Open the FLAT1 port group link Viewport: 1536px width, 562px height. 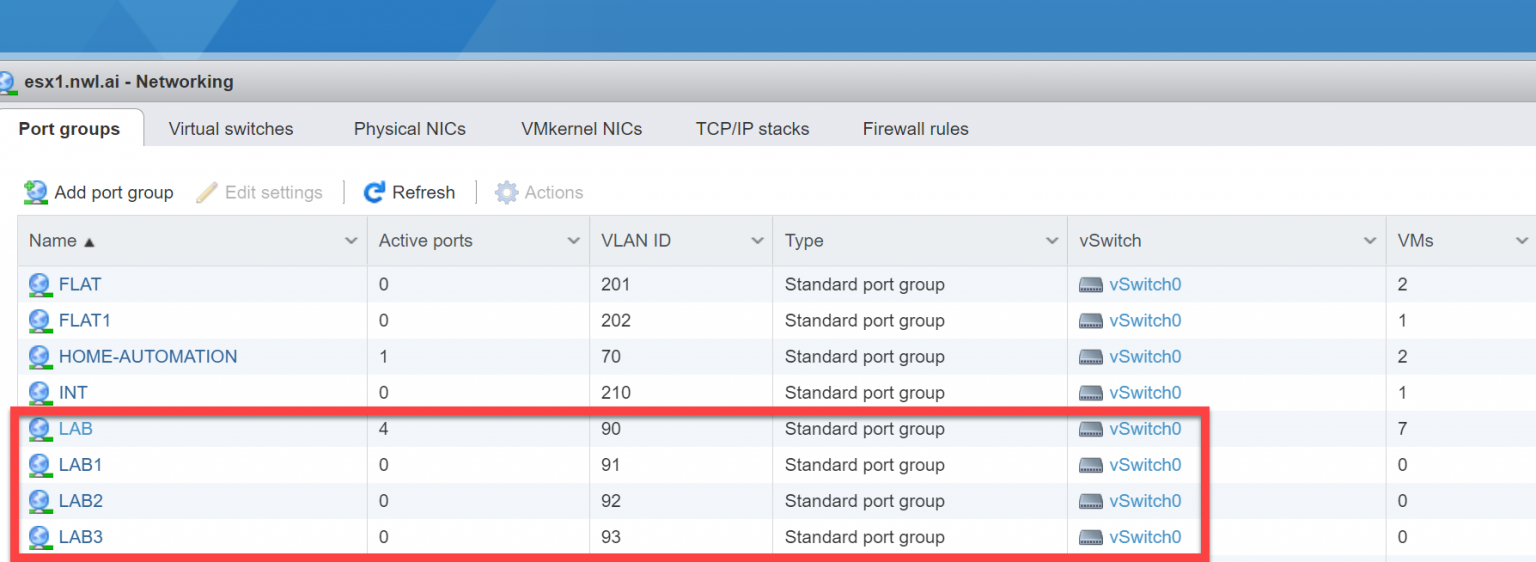click(85, 321)
